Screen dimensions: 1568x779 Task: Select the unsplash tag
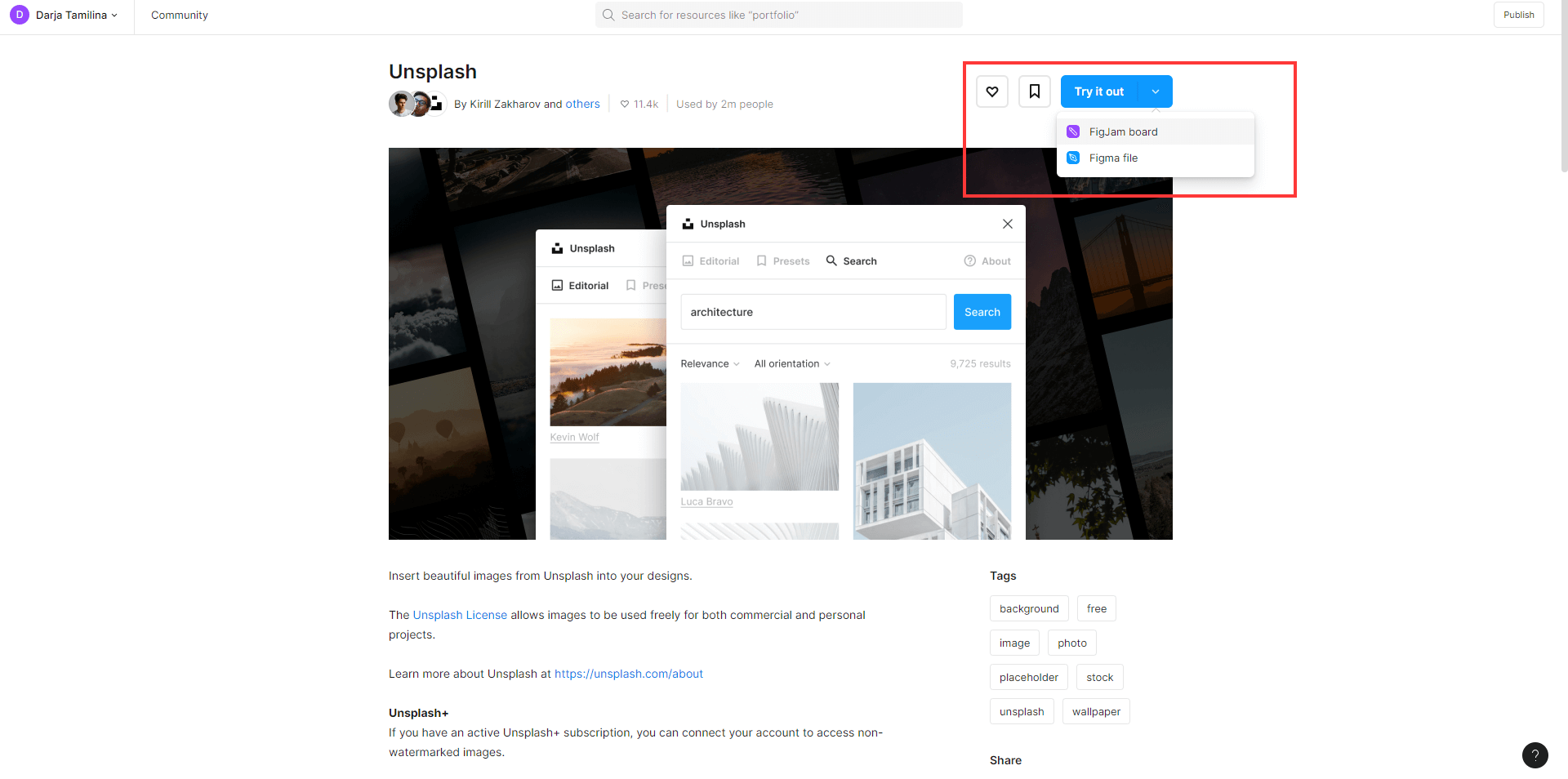pos(1022,711)
